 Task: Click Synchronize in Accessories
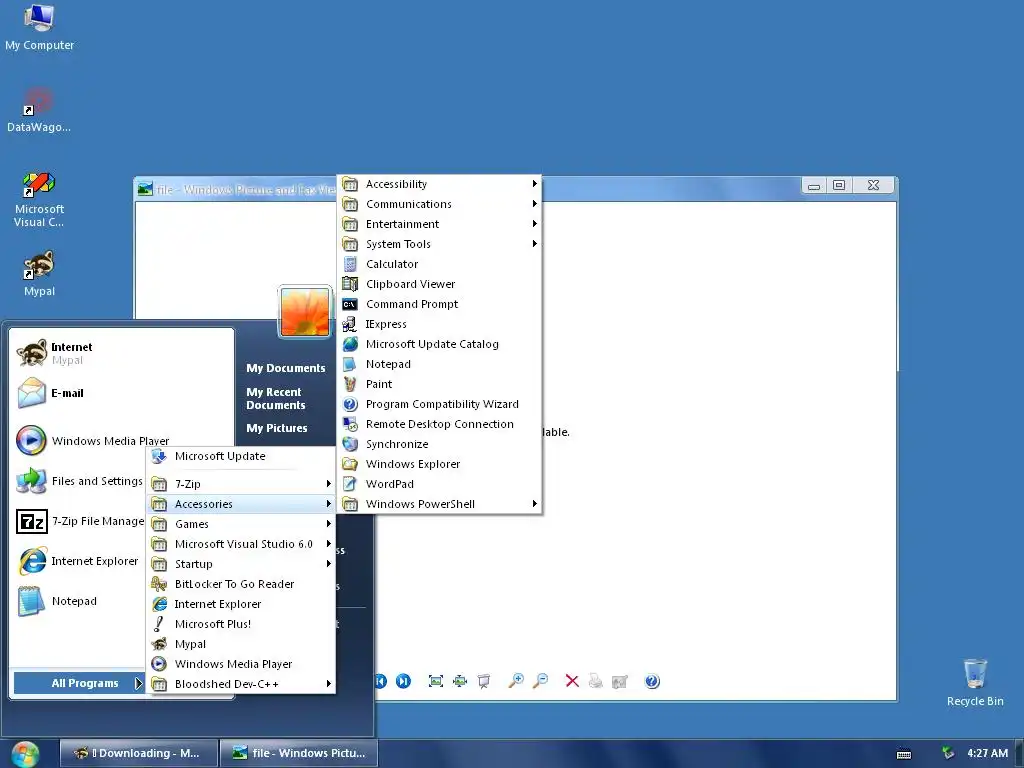(x=440, y=444)
